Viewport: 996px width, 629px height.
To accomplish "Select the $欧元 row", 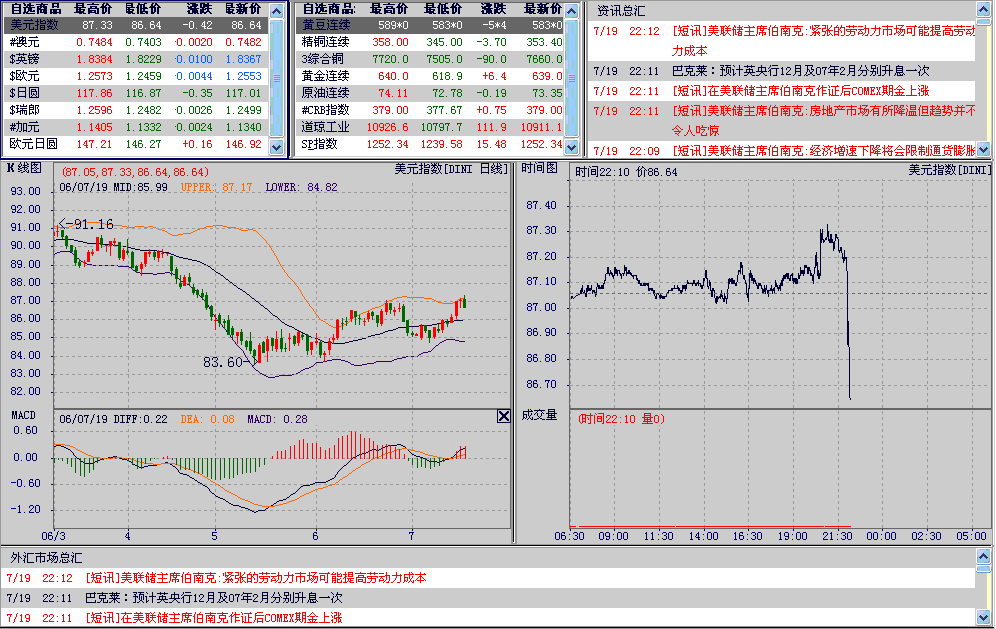I will (x=137, y=76).
